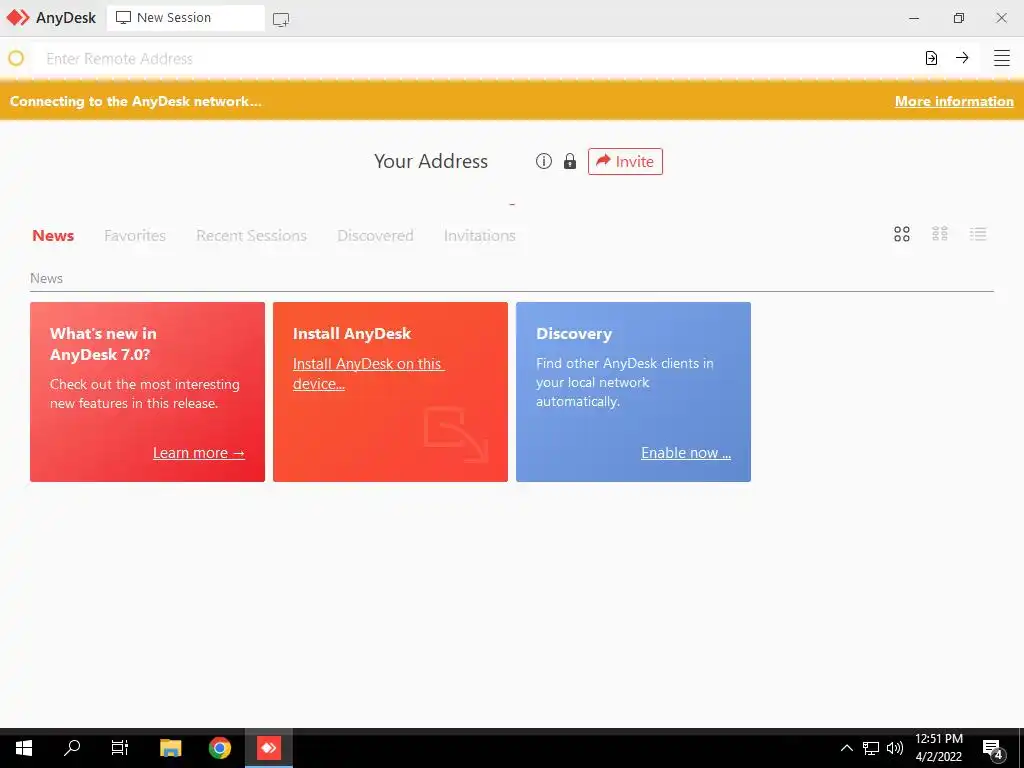Show hidden system tray icons
Image resolution: width=1024 pixels, height=768 pixels.
(x=846, y=748)
